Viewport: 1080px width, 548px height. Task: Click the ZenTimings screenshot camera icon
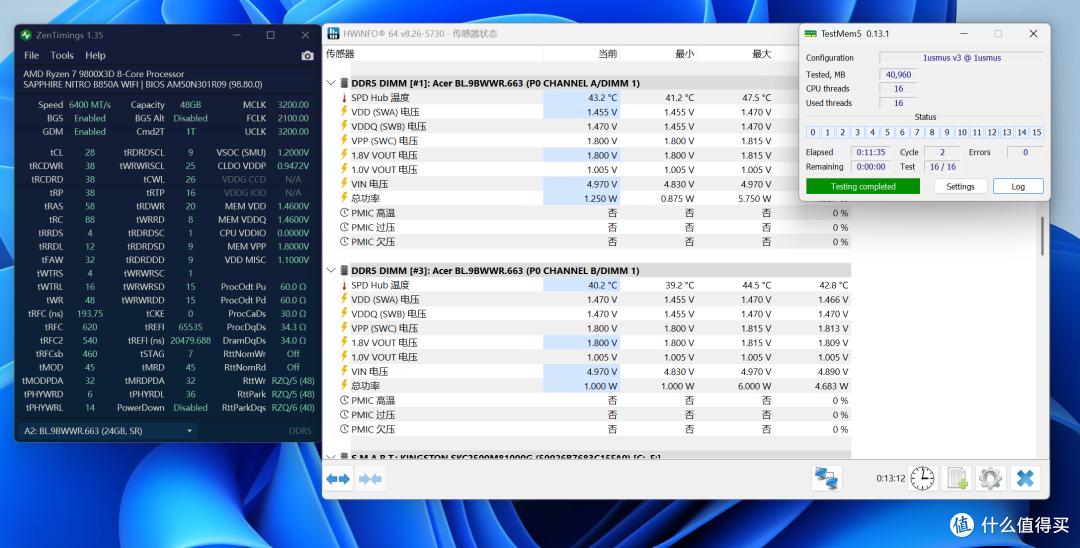pyautogui.click(x=307, y=56)
